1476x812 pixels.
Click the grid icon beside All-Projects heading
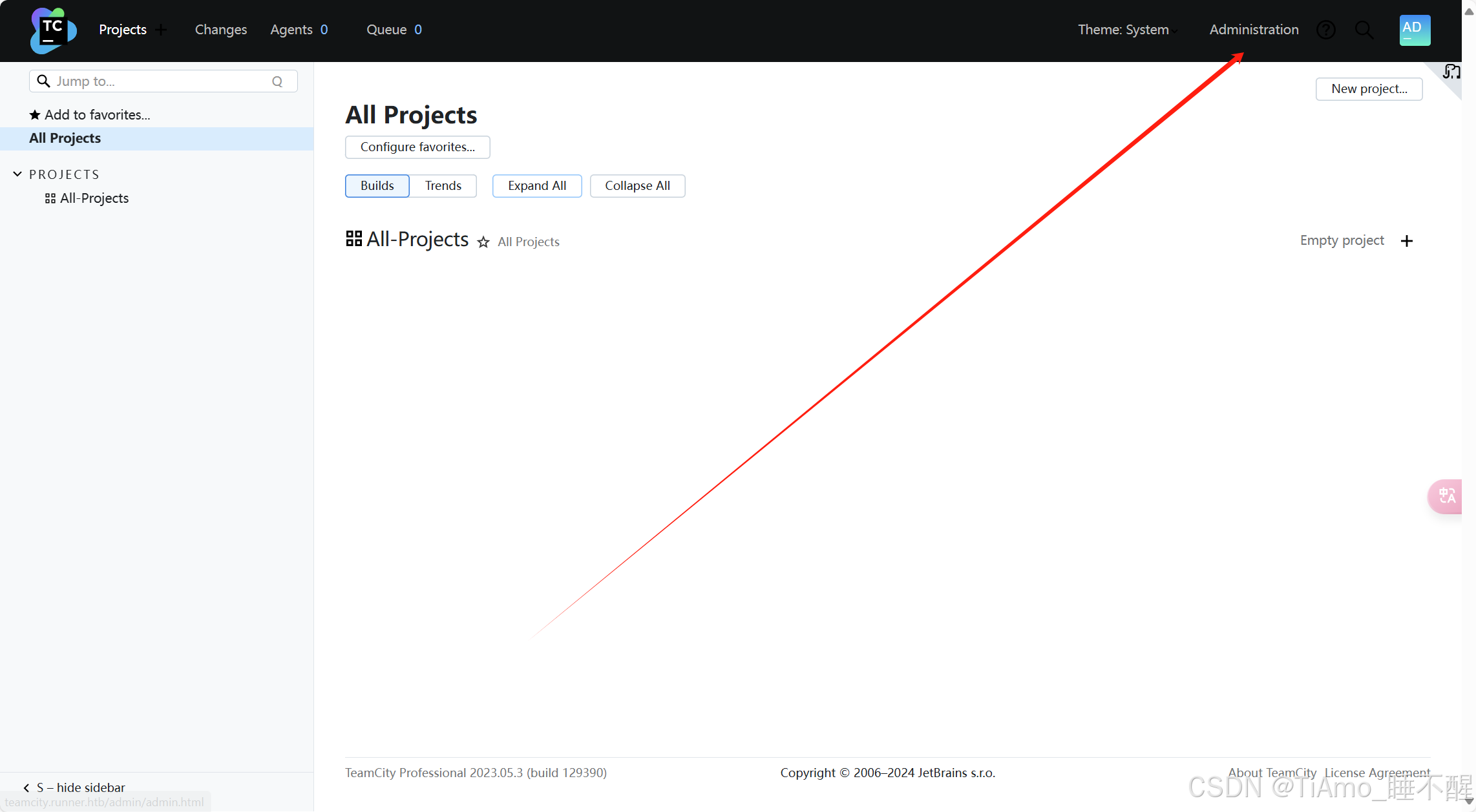click(353, 238)
